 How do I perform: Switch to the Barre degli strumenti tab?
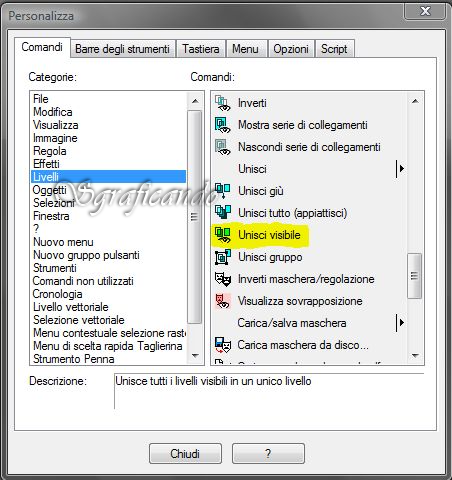click(x=122, y=49)
